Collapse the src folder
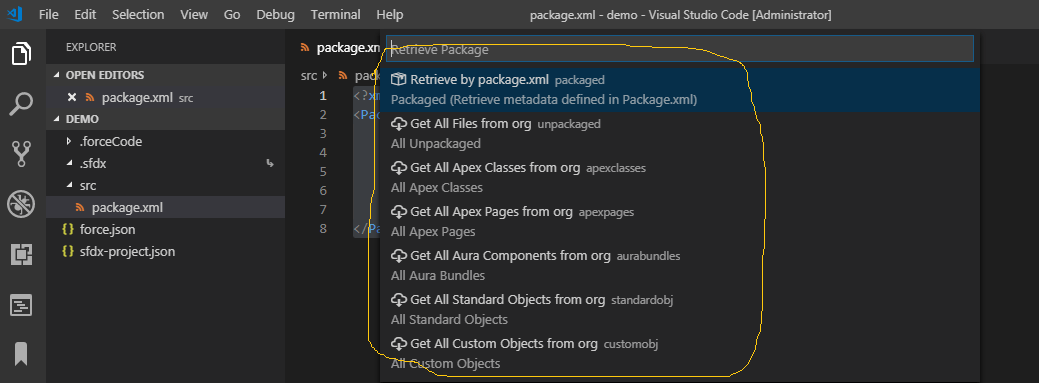 pyautogui.click(x=70, y=186)
